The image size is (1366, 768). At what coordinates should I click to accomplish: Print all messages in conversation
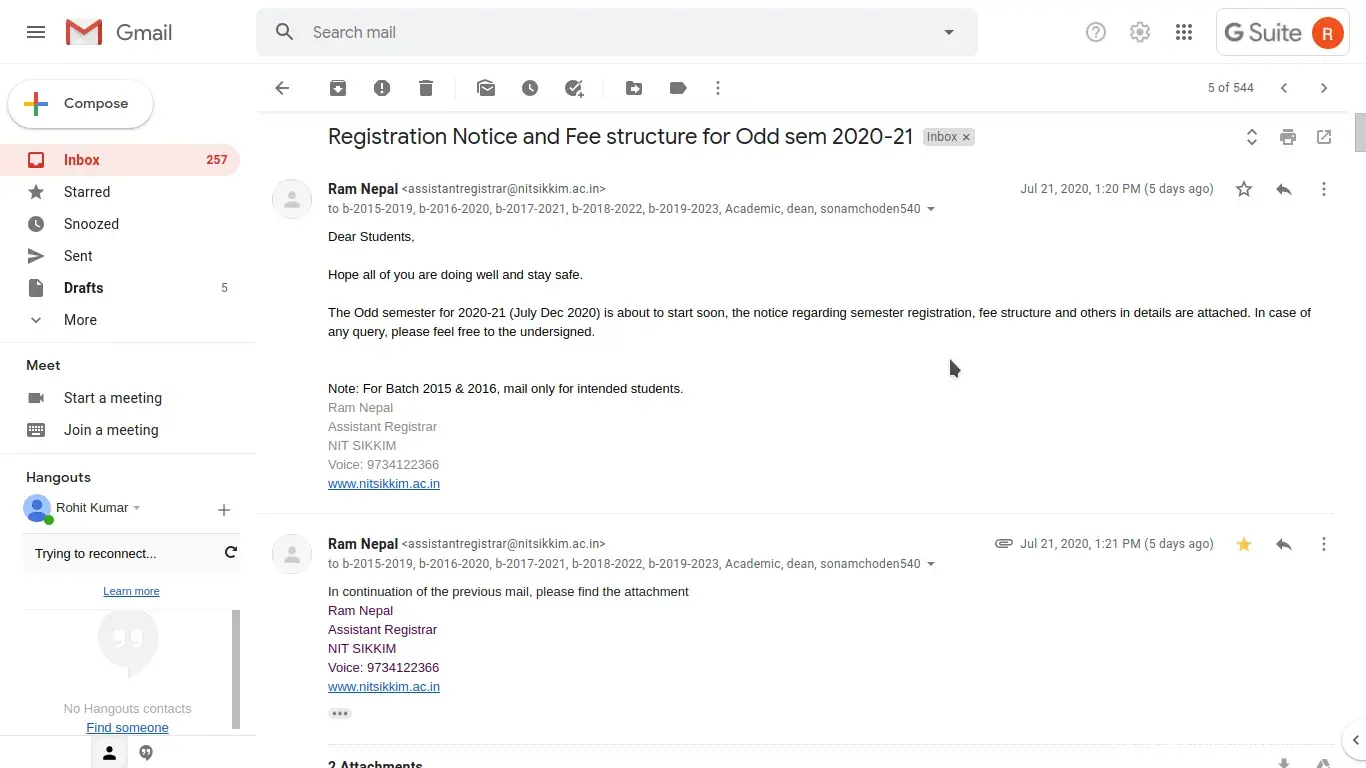click(x=1288, y=137)
